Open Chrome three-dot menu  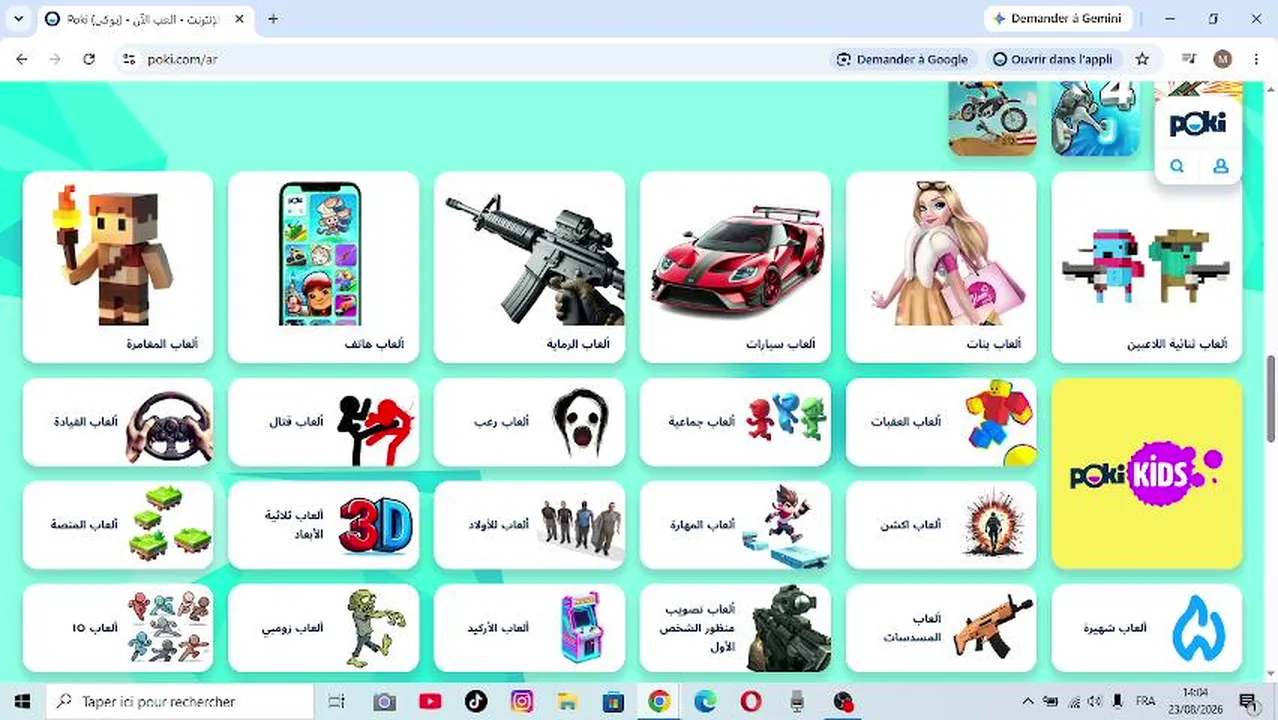coord(1256,59)
